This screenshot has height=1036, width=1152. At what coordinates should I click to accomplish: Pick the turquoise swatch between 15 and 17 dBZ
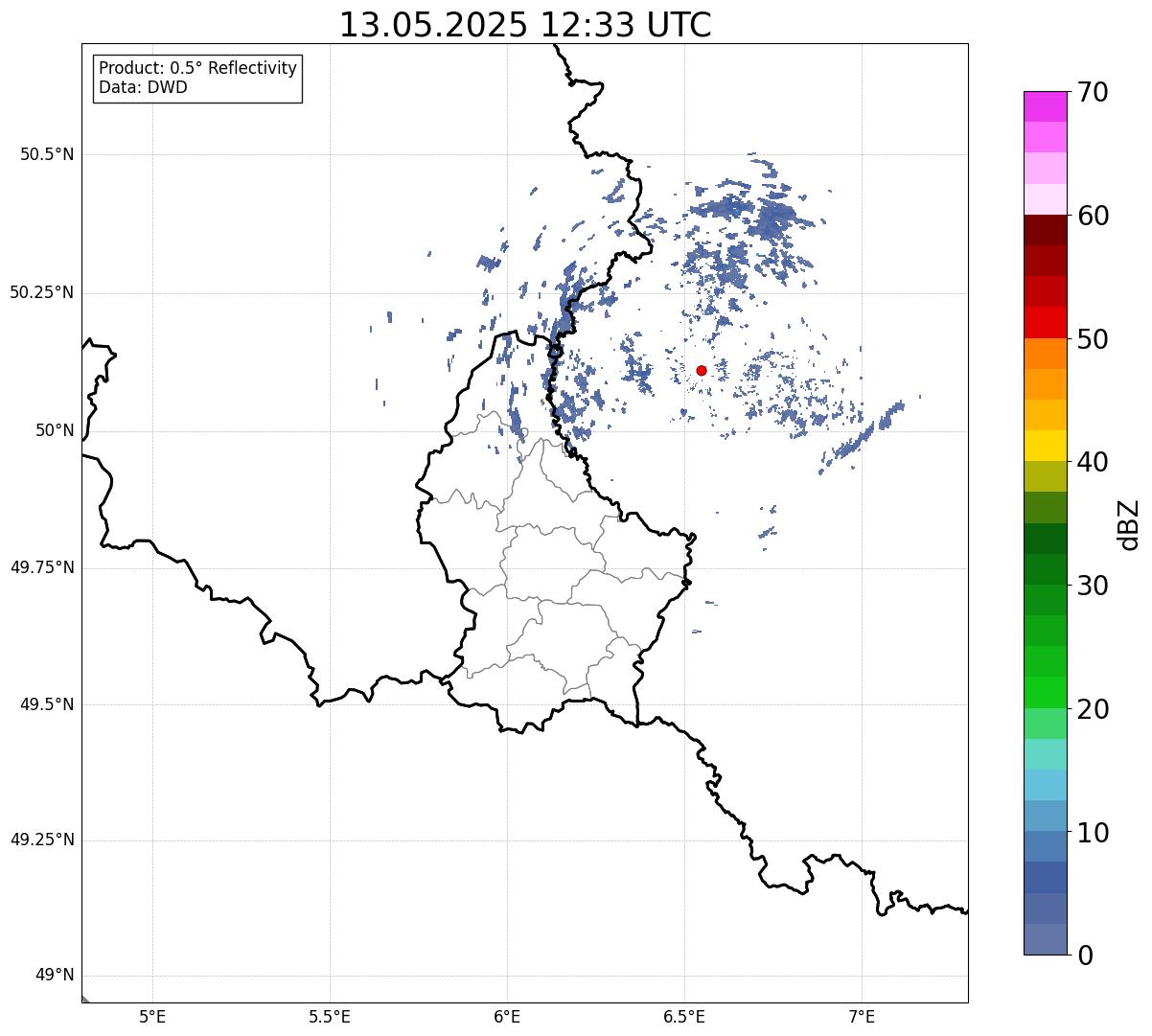1045,754
